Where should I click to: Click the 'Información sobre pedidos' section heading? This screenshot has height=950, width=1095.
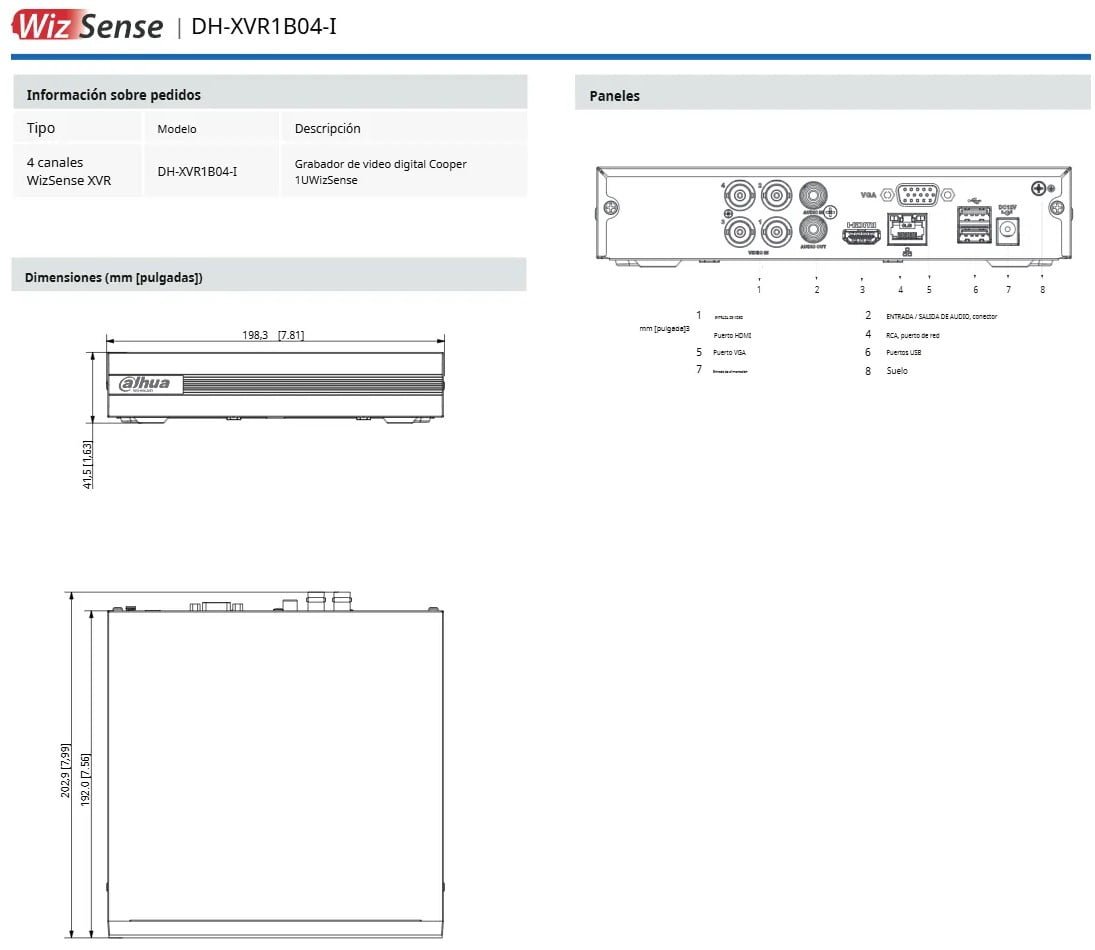coord(114,95)
